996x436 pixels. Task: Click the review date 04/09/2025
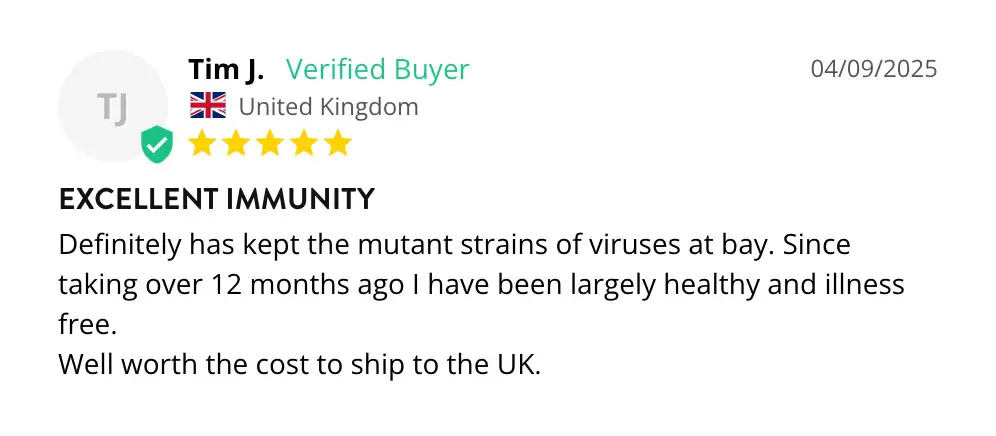pos(874,69)
